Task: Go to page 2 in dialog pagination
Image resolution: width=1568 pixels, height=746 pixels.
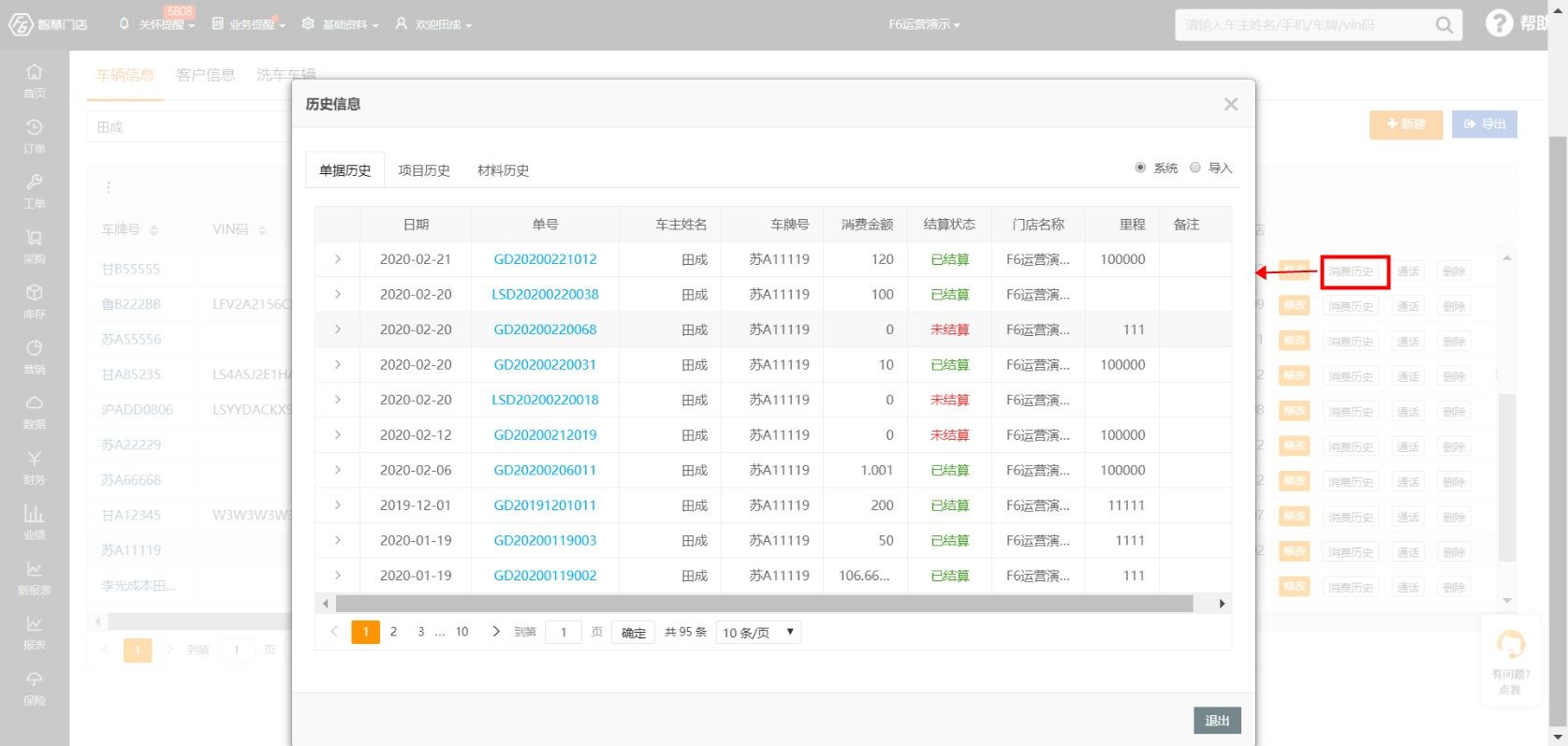Action: click(x=393, y=632)
